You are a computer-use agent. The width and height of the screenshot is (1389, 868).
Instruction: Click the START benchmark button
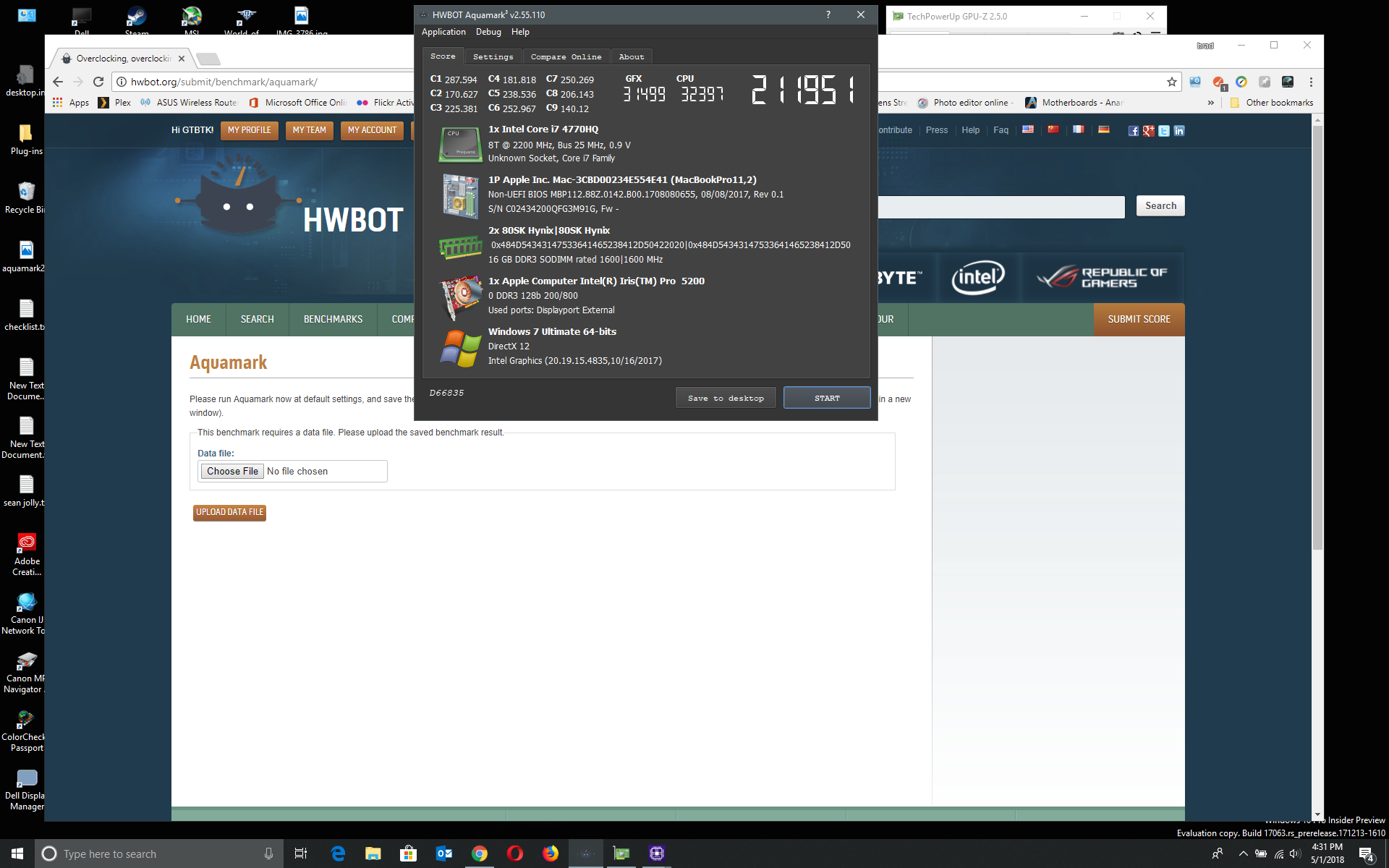click(827, 398)
